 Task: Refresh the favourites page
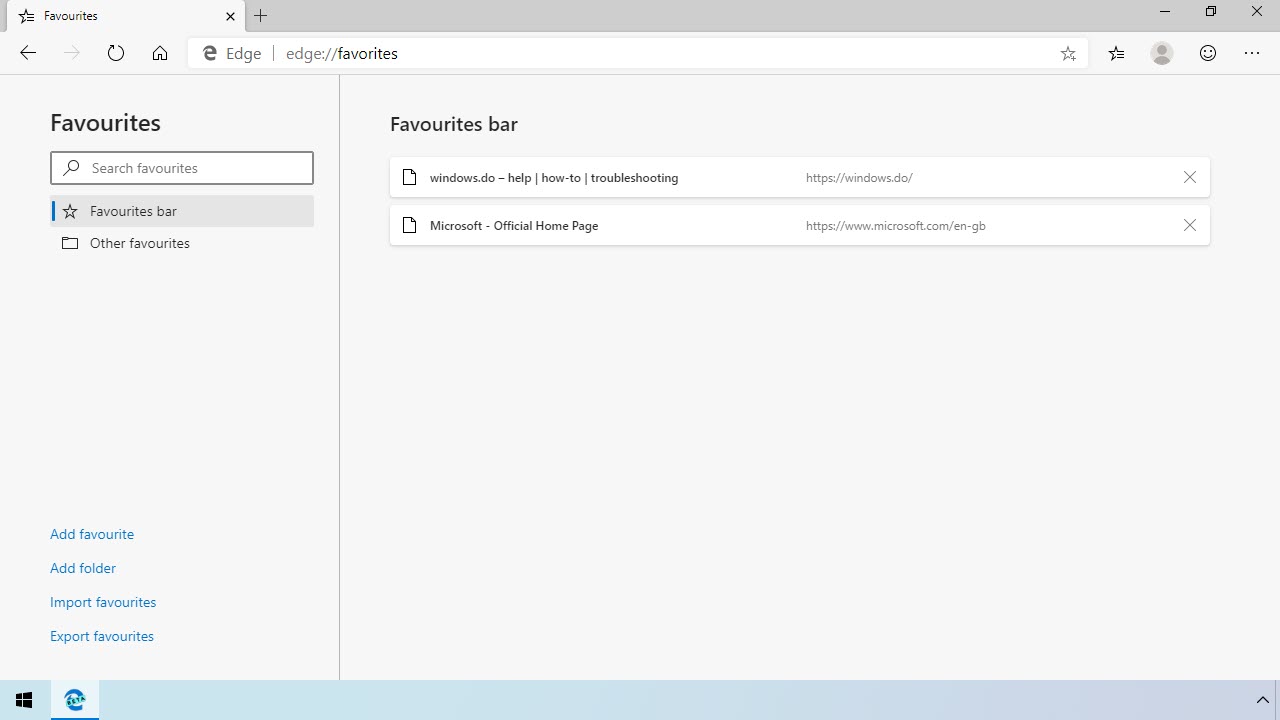pyautogui.click(x=116, y=53)
